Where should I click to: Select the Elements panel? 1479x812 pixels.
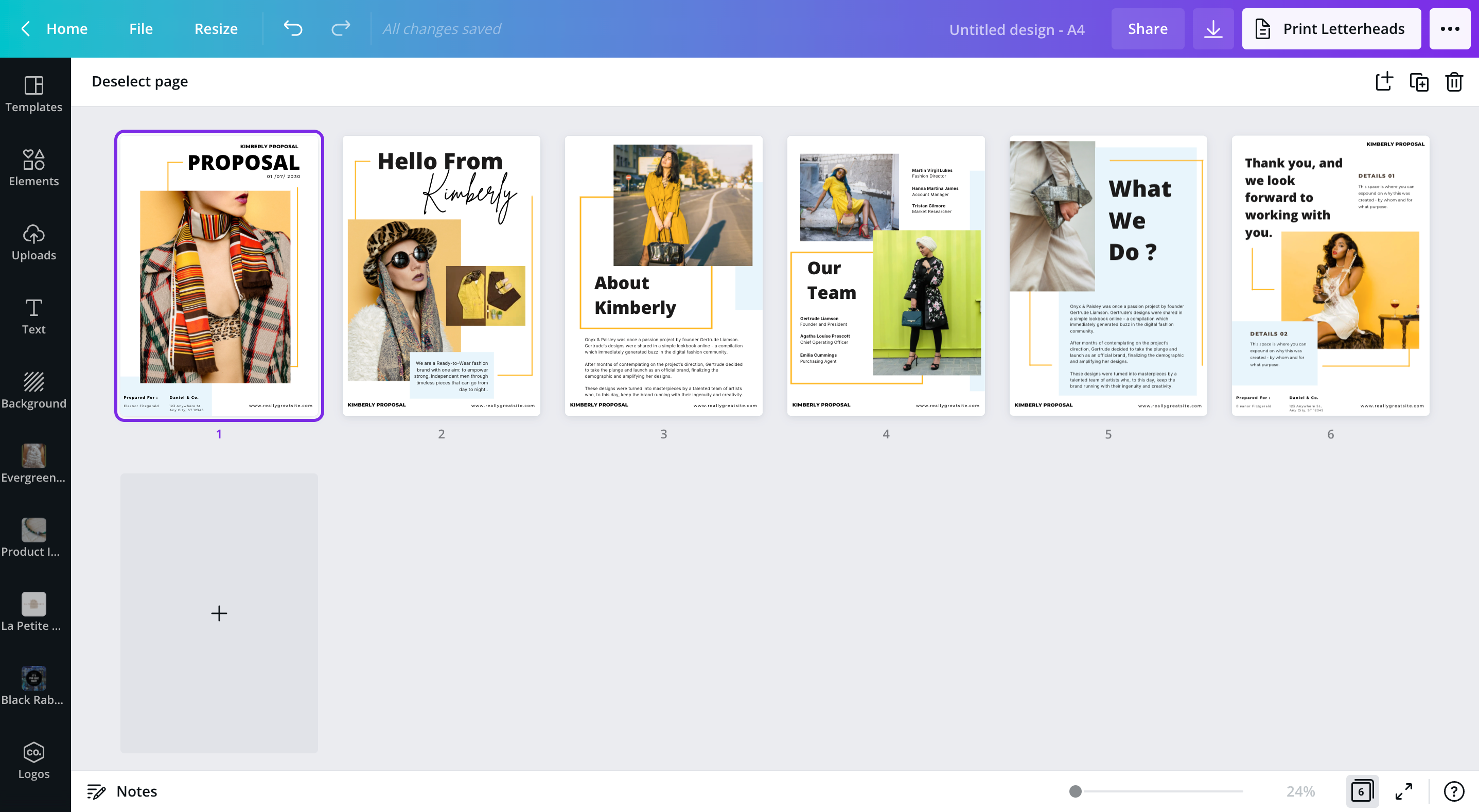(x=34, y=168)
